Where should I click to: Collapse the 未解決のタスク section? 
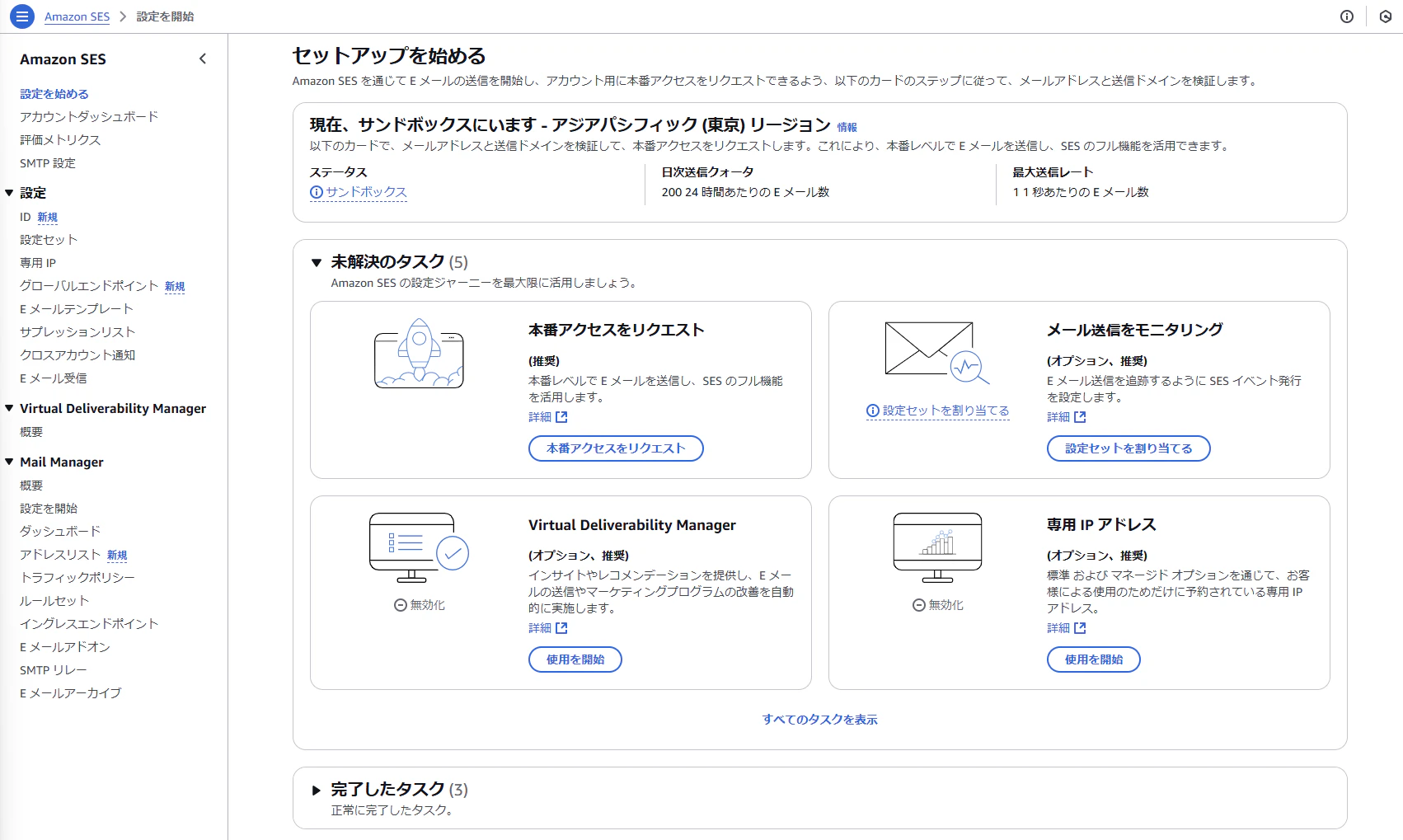tap(316, 263)
